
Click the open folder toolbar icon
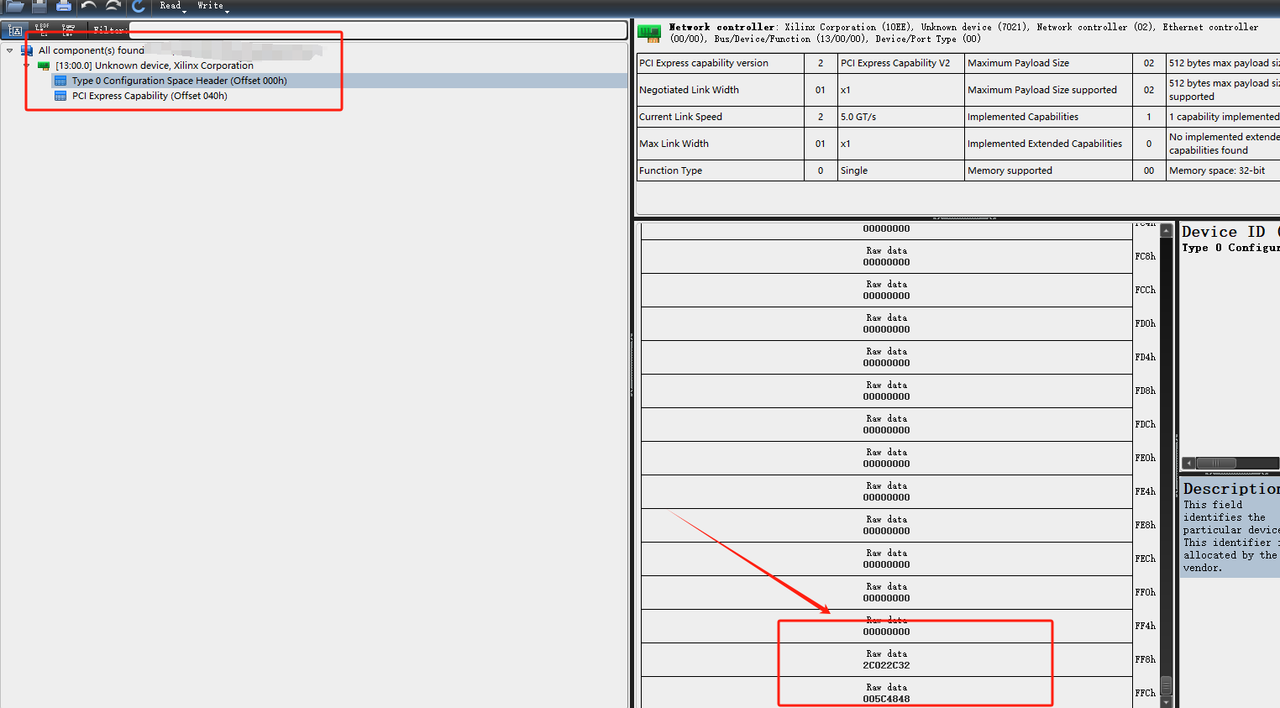point(15,6)
